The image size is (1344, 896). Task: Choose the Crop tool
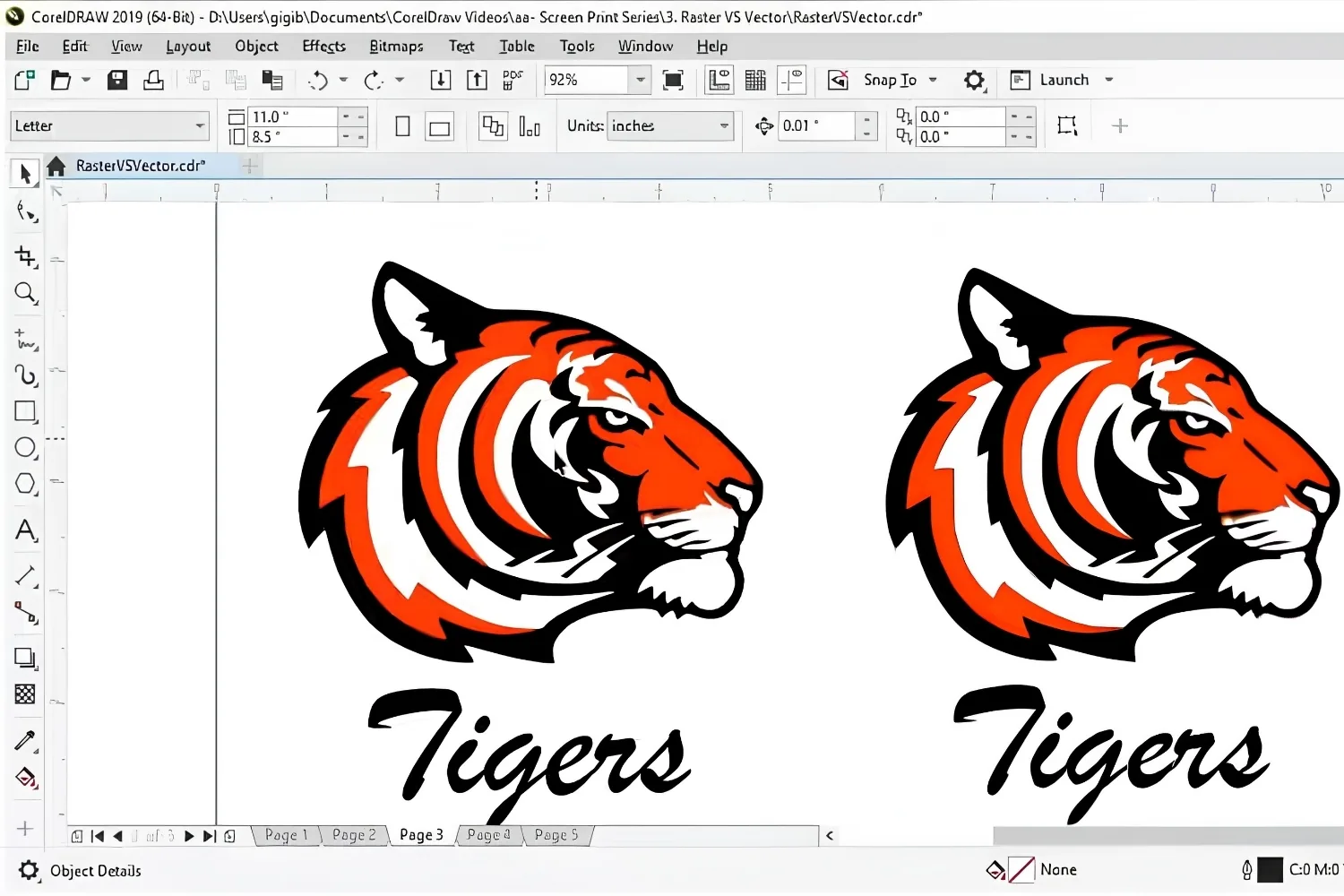coord(25,256)
